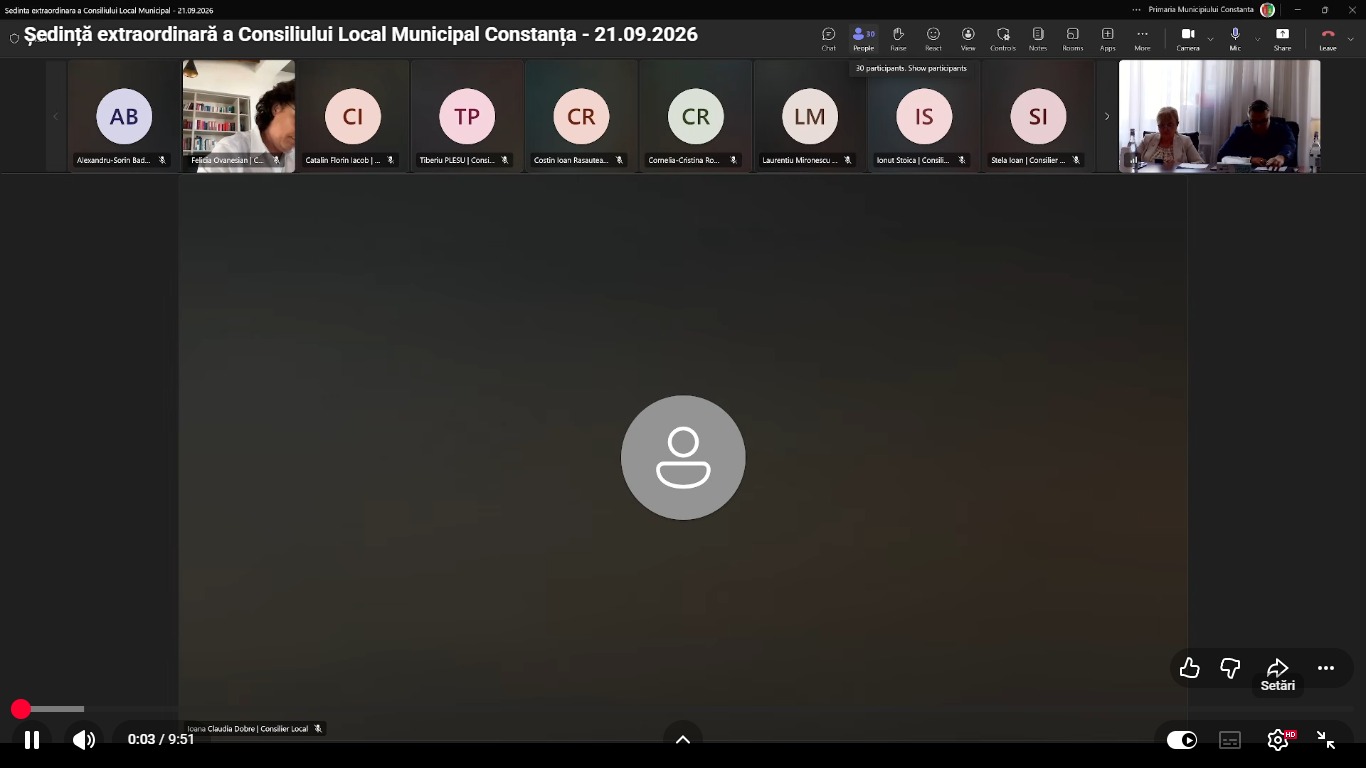Toggle the Camera on or off
The height and width of the screenshot is (768, 1366).
click(1188, 39)
